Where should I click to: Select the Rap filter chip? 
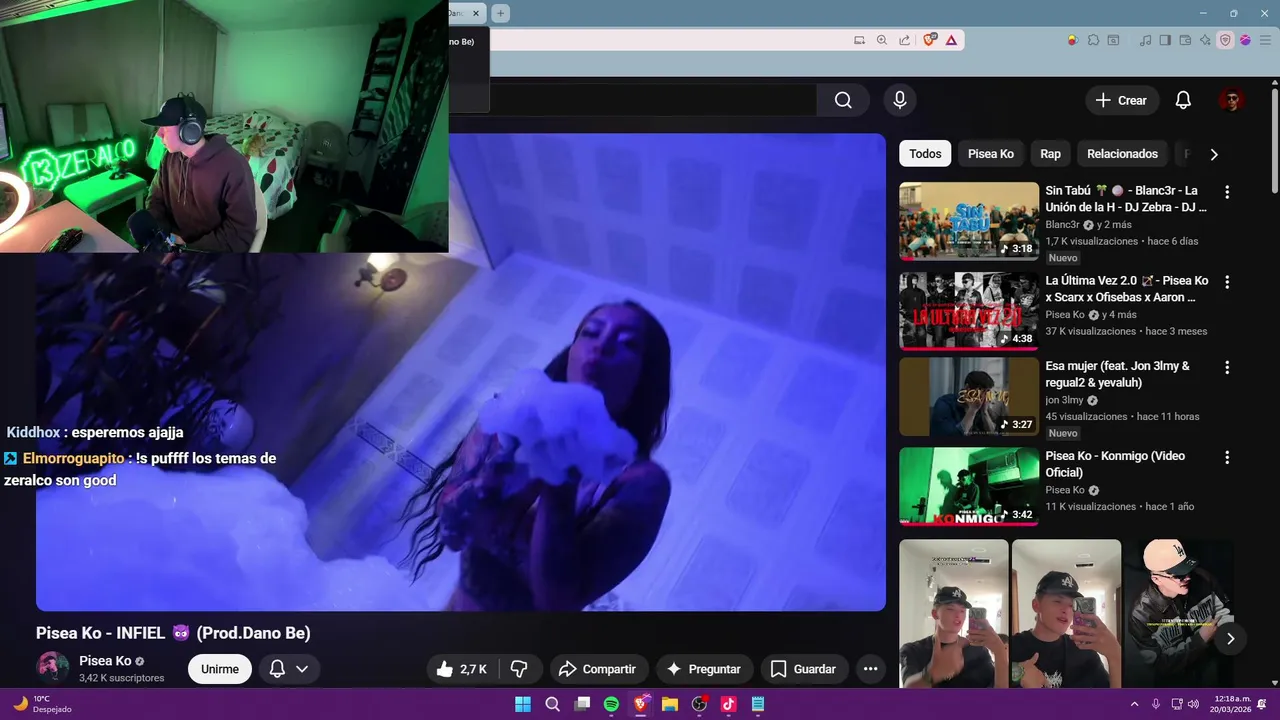pos(1050,154)
